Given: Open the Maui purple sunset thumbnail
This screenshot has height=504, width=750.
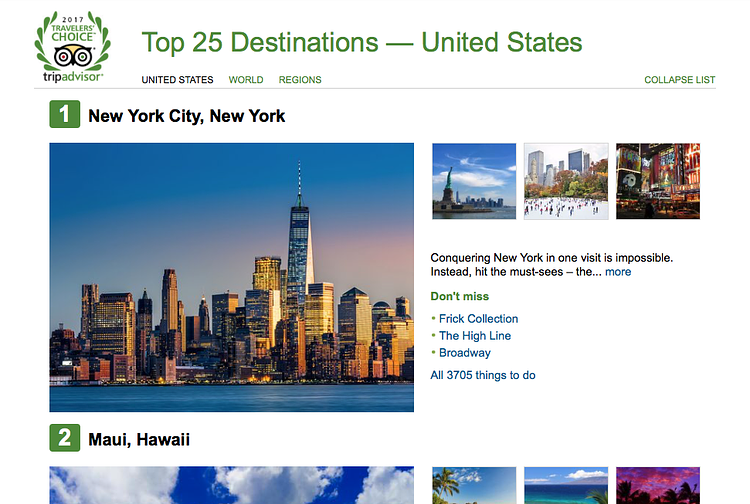Looking at the screenshot, I should click(658, 485).
